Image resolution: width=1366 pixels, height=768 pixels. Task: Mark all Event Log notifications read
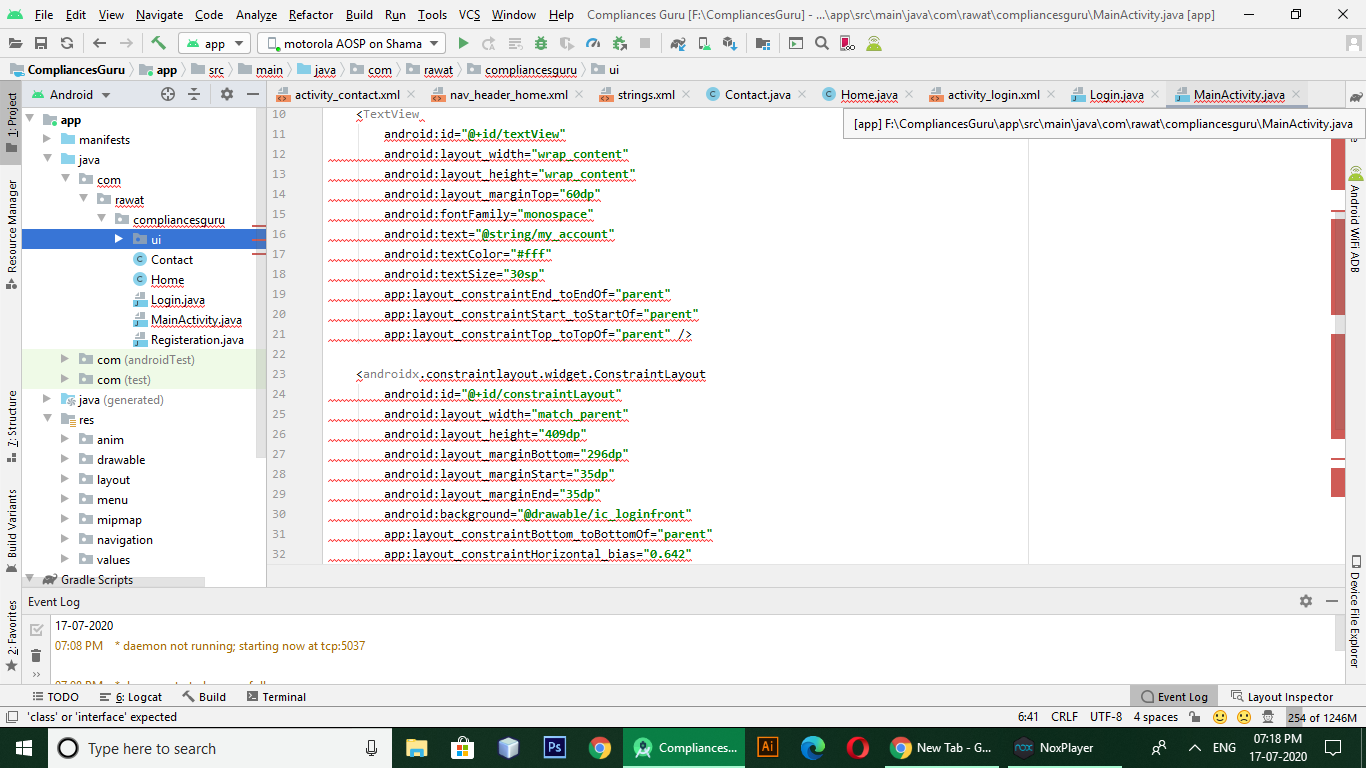(36, 630)
